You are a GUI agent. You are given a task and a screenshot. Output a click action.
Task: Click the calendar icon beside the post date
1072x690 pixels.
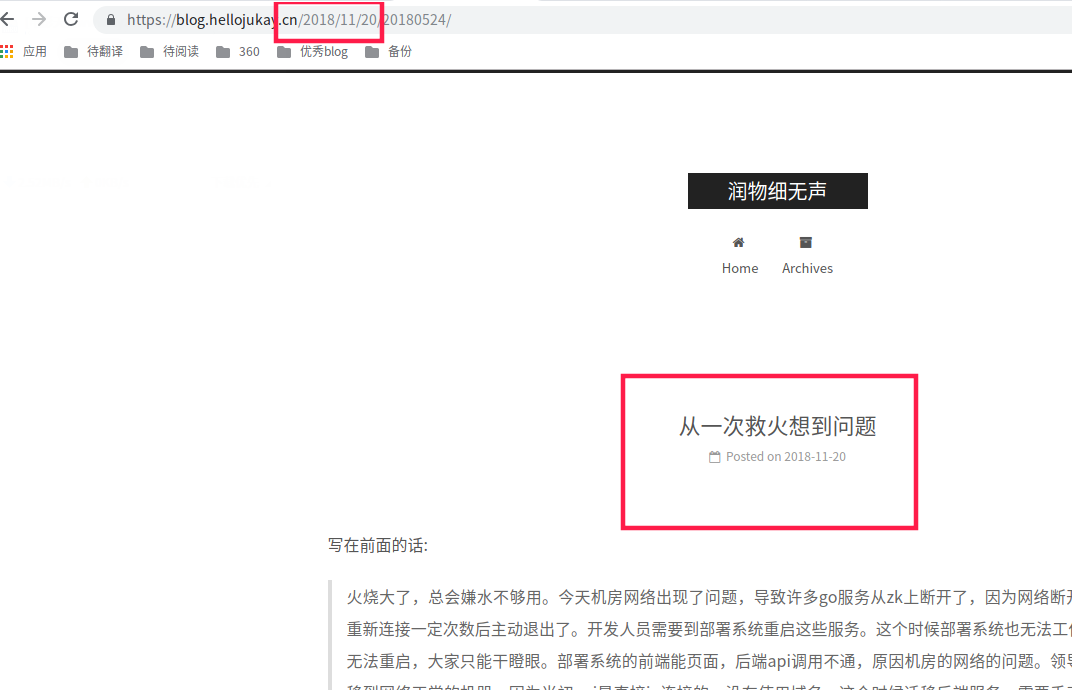(x=714, y=456)
